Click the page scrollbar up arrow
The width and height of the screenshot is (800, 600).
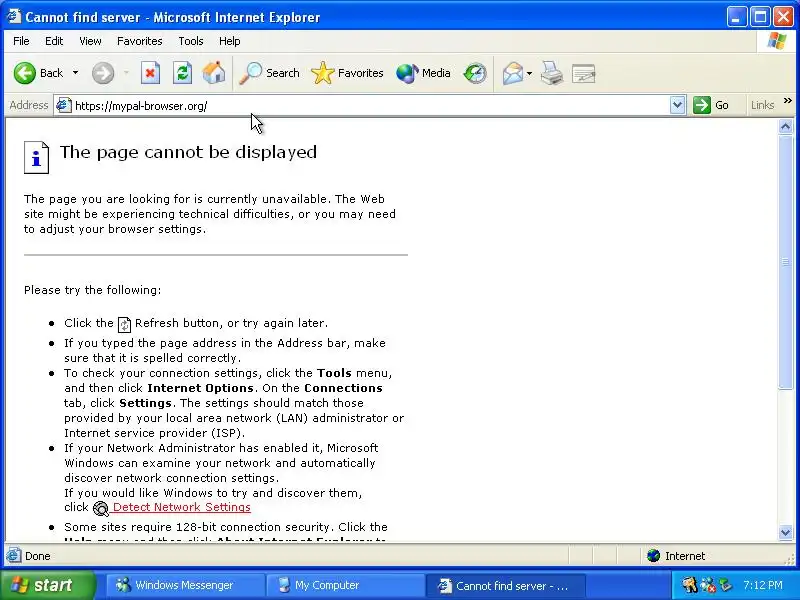(x=786, y=126)
